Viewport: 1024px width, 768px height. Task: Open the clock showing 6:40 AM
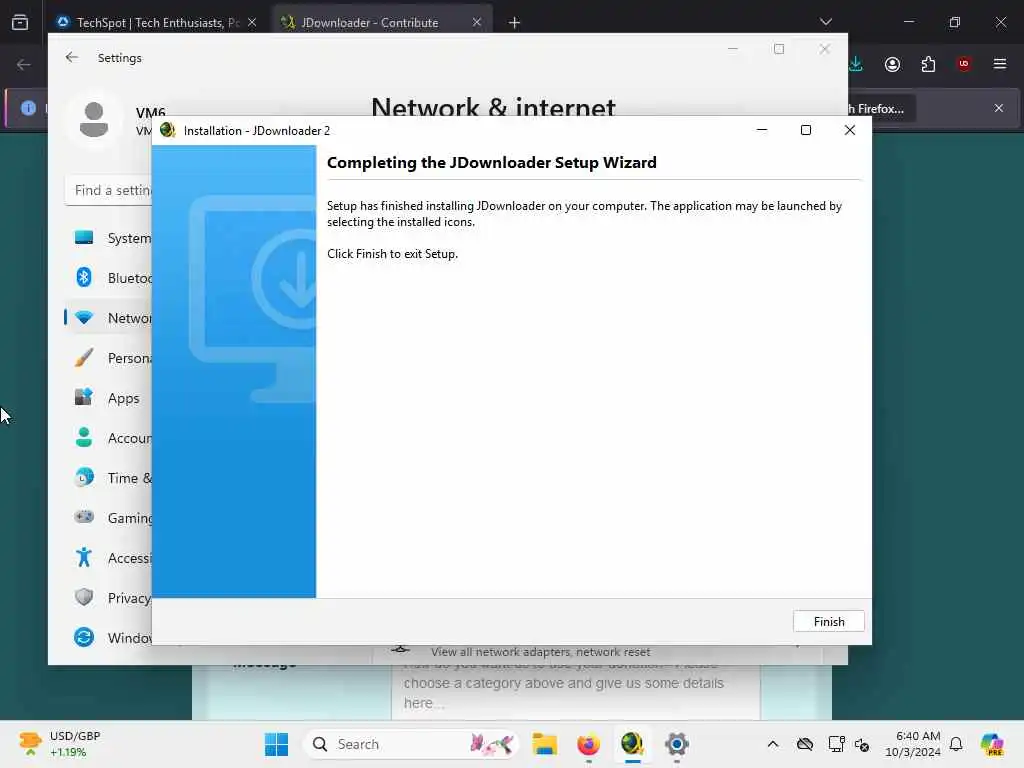pyautogui.click(x=912, y=744)
